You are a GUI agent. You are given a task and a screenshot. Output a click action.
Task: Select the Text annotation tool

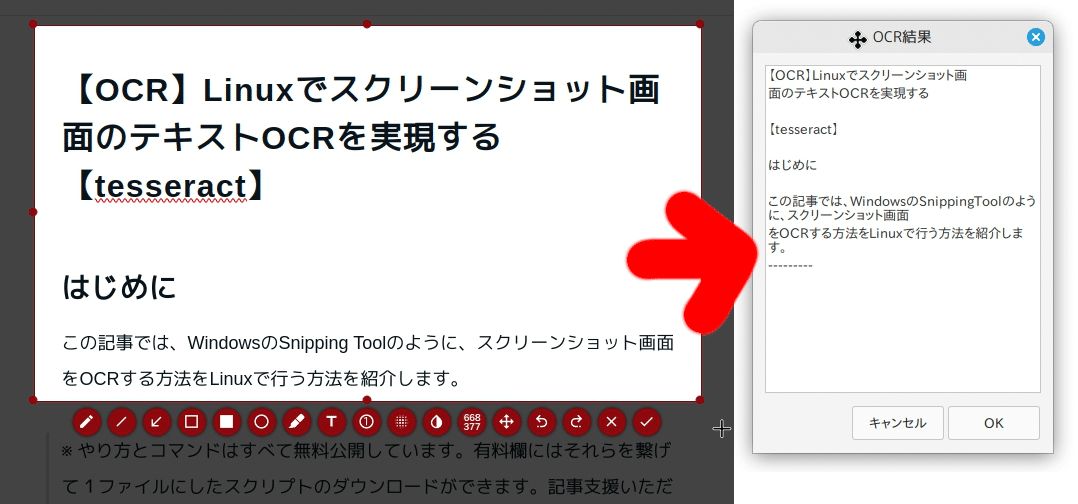tap(331, 422)
